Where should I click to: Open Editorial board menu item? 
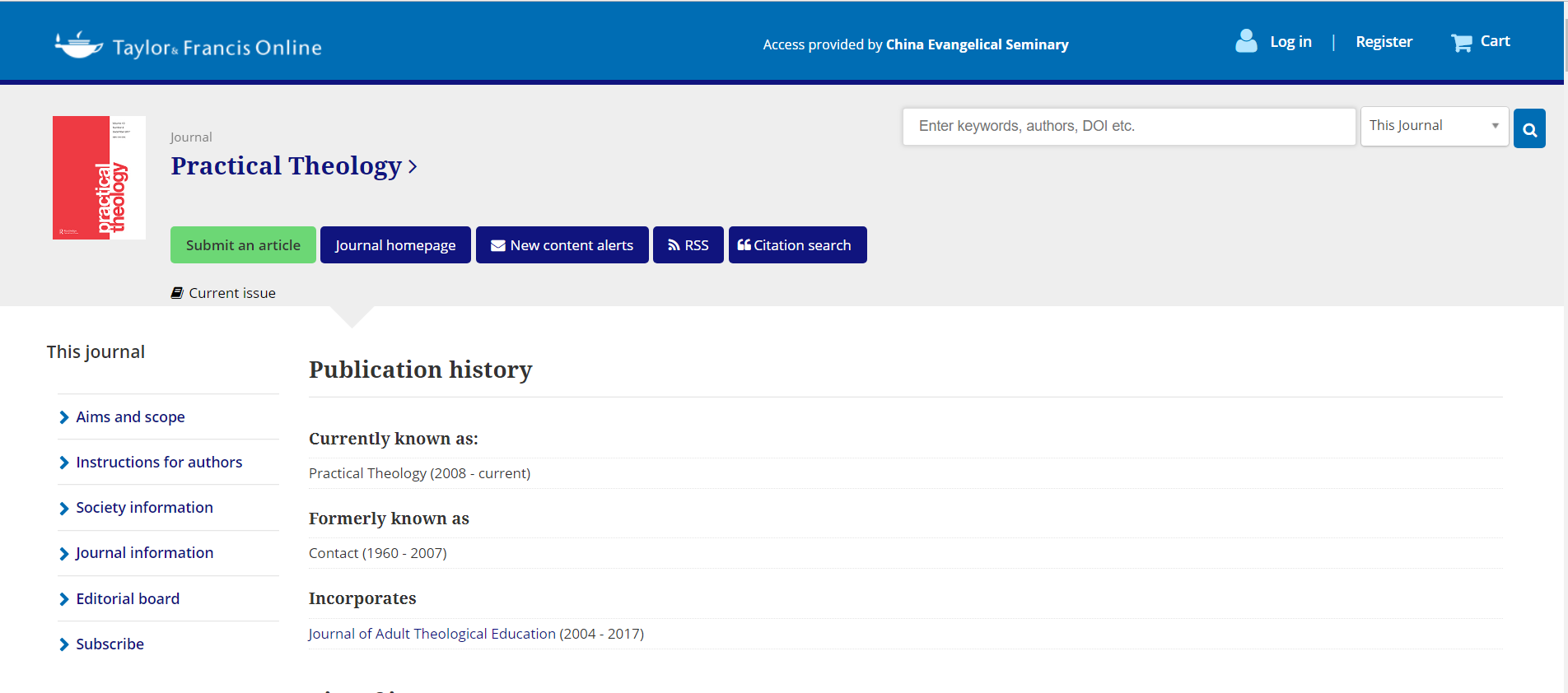point(128,599)
